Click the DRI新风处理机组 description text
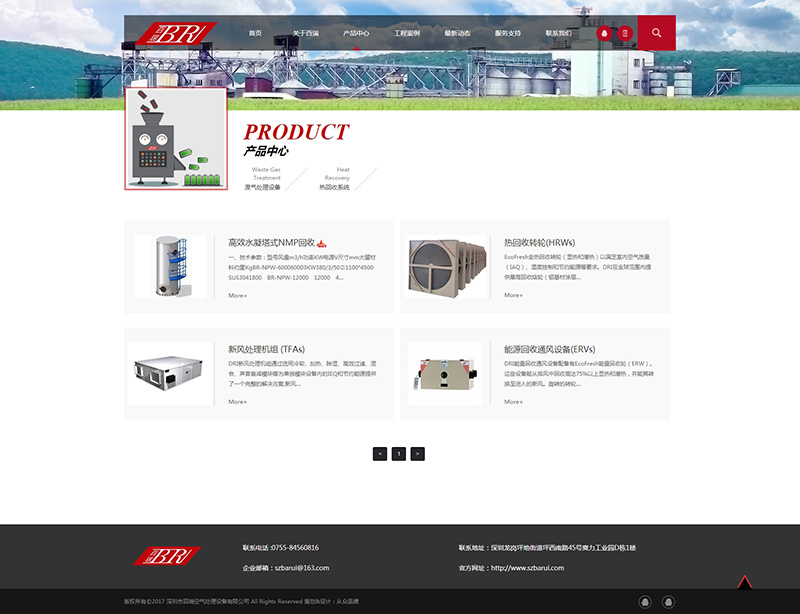This screenshot has width=800, height=614. [302, 374]
